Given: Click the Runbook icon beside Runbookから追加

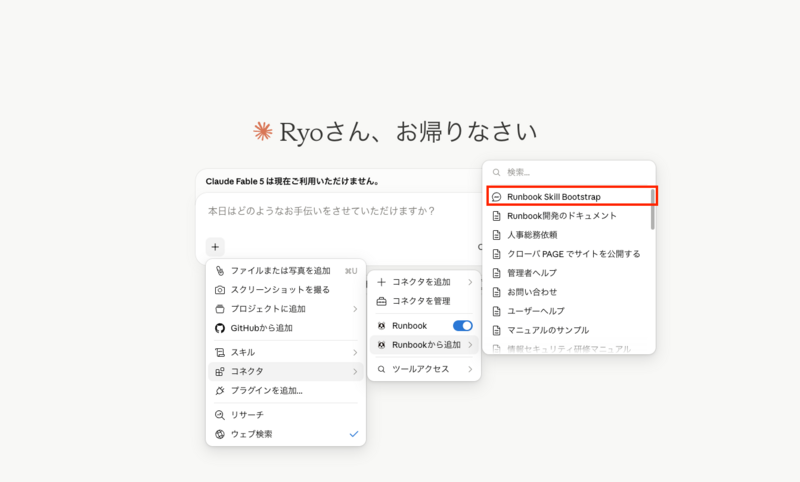Looking at the screenshot, I should point(381,345).
